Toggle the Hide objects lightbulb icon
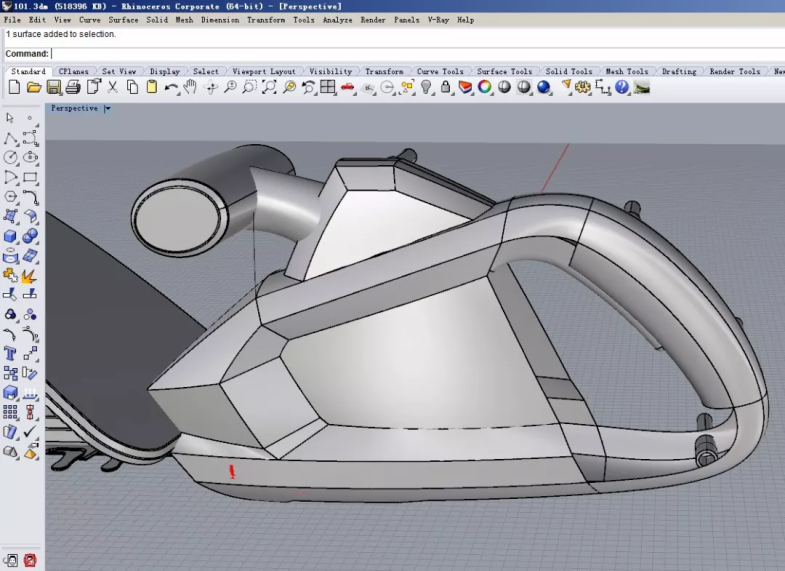 coord(426,88)
